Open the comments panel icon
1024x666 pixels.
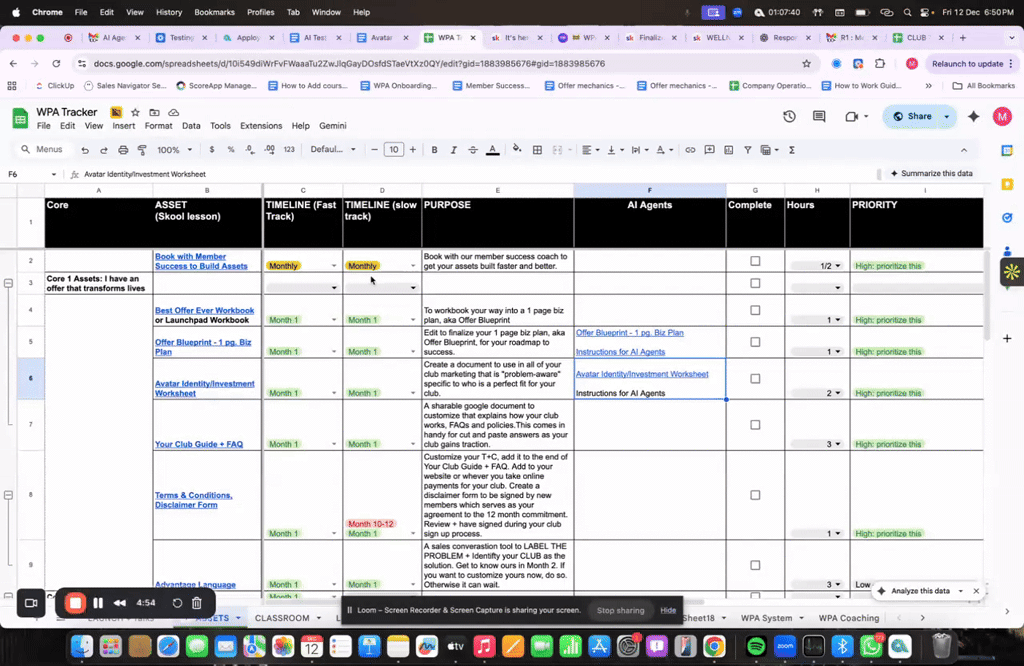[x=819, y=116]
